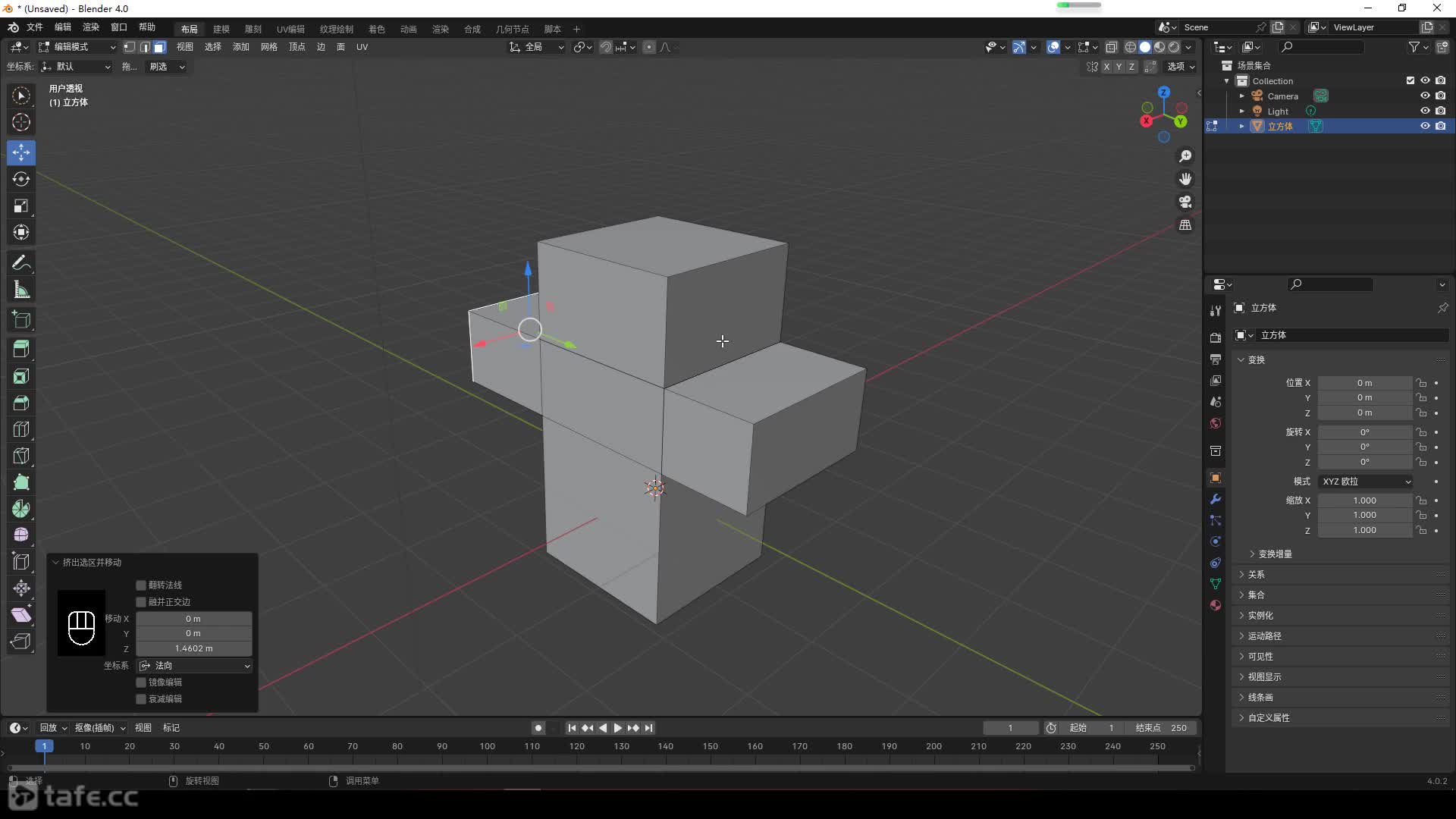Switch to vertex select mode
Screen dimensions: 1456x819
(x=130, y=47)
